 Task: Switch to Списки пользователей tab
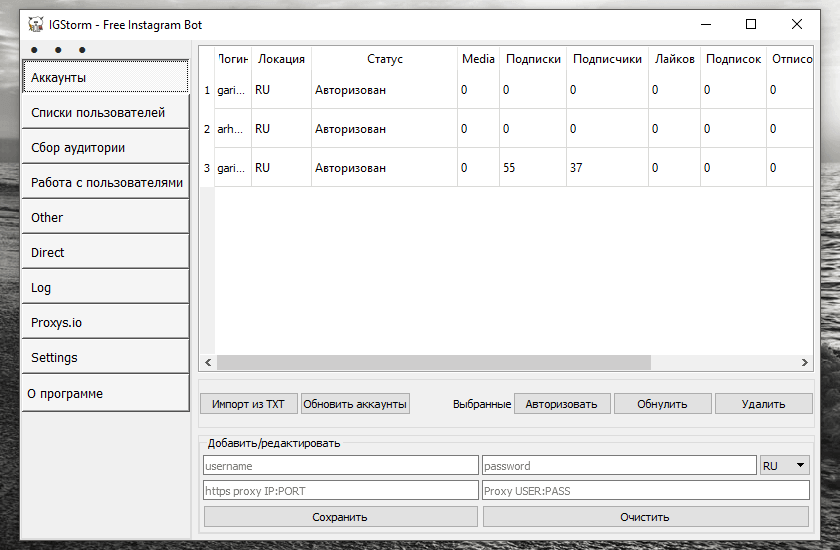[x=106, y=112]
